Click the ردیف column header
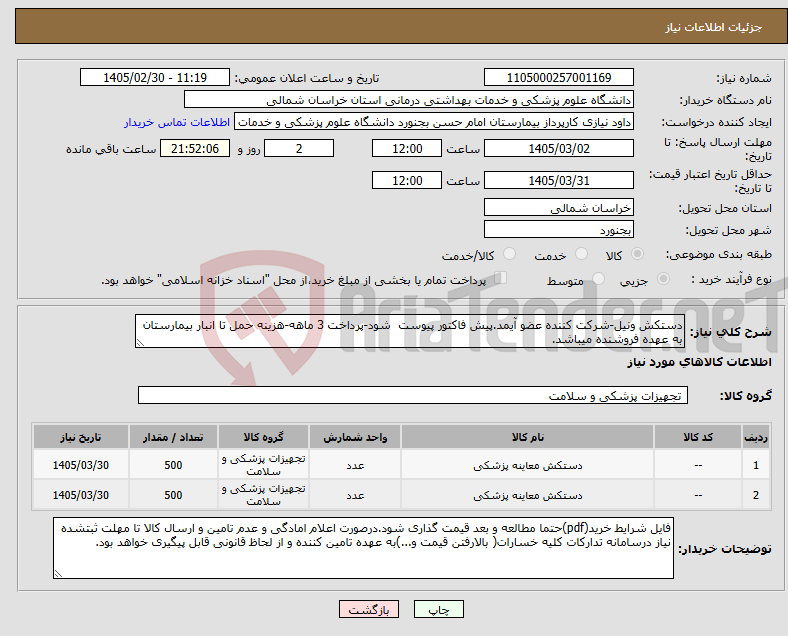The height and width of the screenshot is (636, 788). pos(755,437)
